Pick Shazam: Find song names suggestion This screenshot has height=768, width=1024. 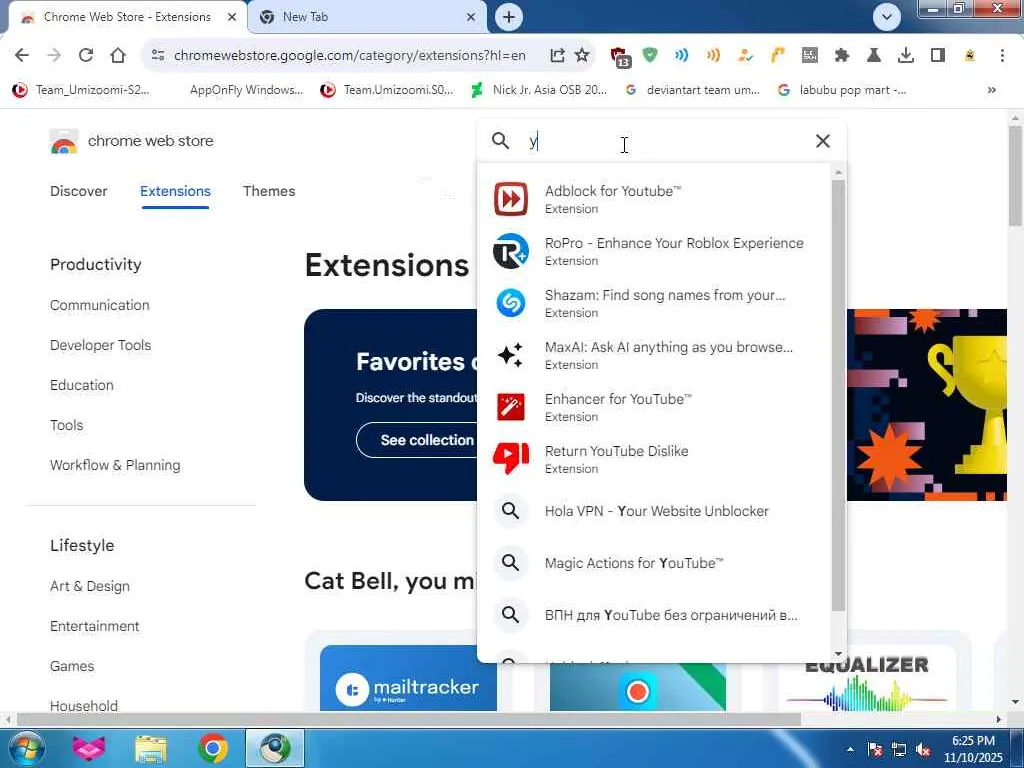tap(654, 303)
